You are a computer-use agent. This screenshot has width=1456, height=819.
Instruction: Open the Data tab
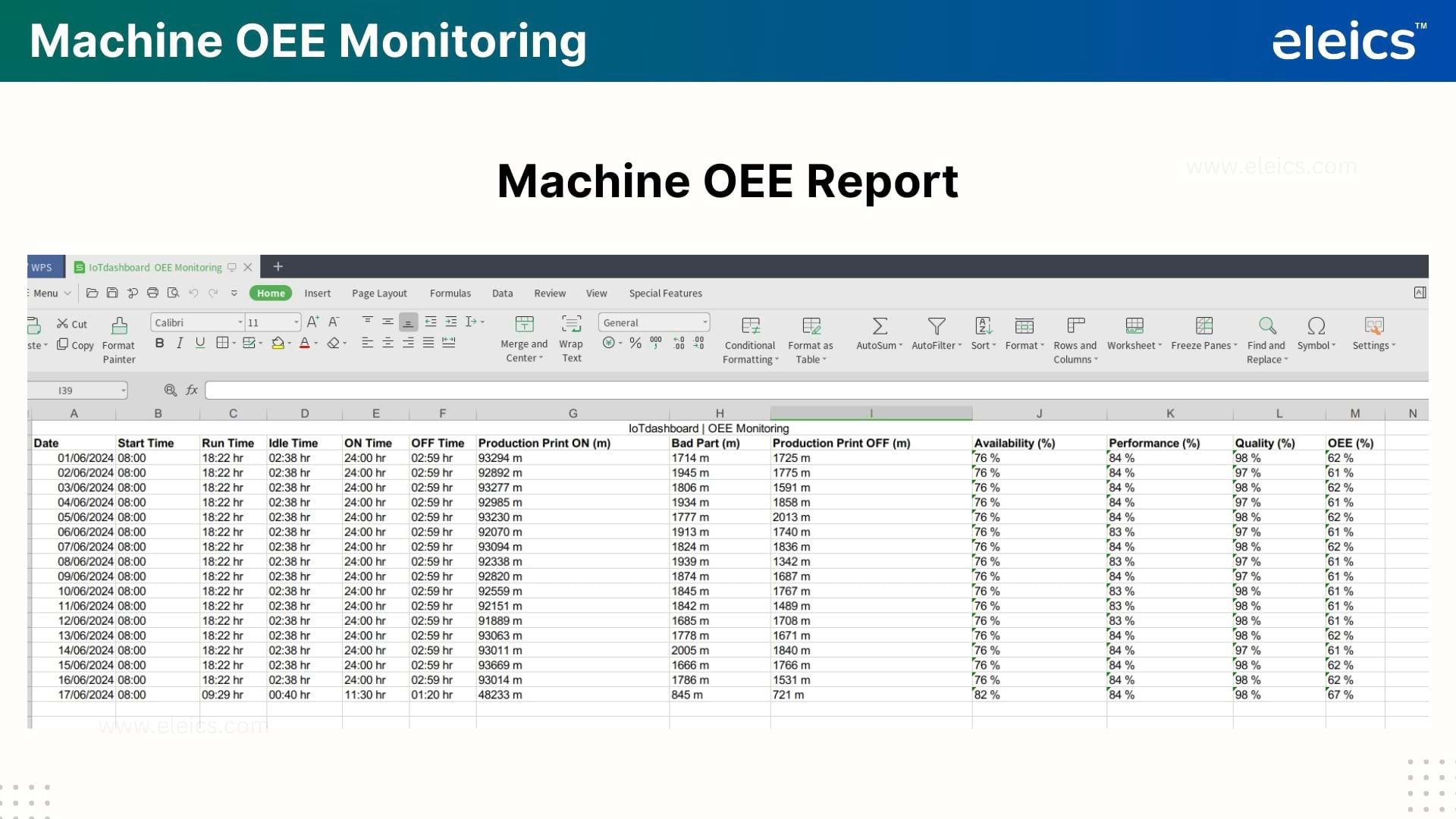tap(502, 293)
